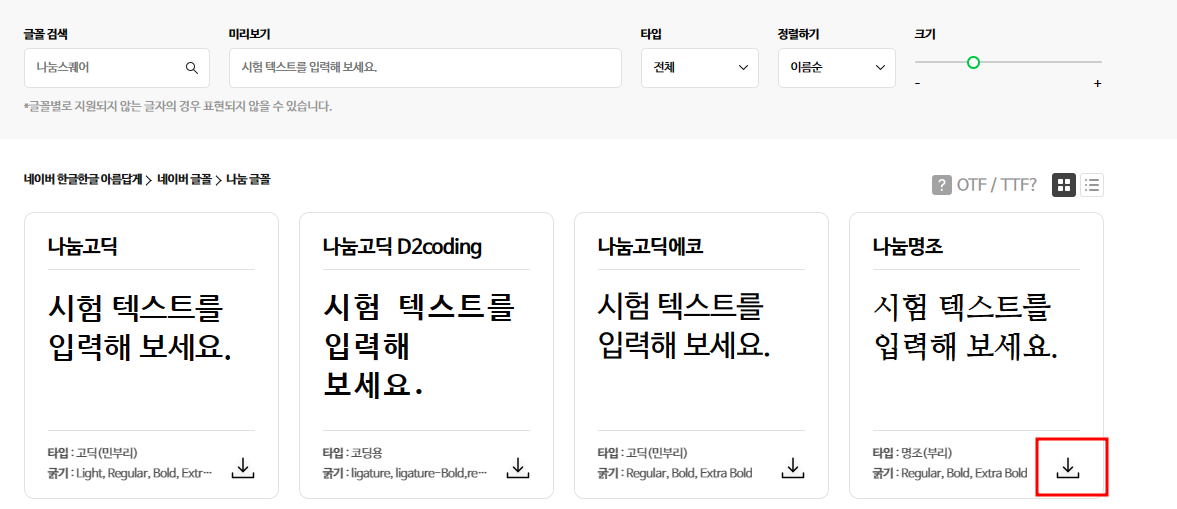Click the 타입 : 명조(부리) text
Viewport: 1177px width, 509px height.
(912, 453)
